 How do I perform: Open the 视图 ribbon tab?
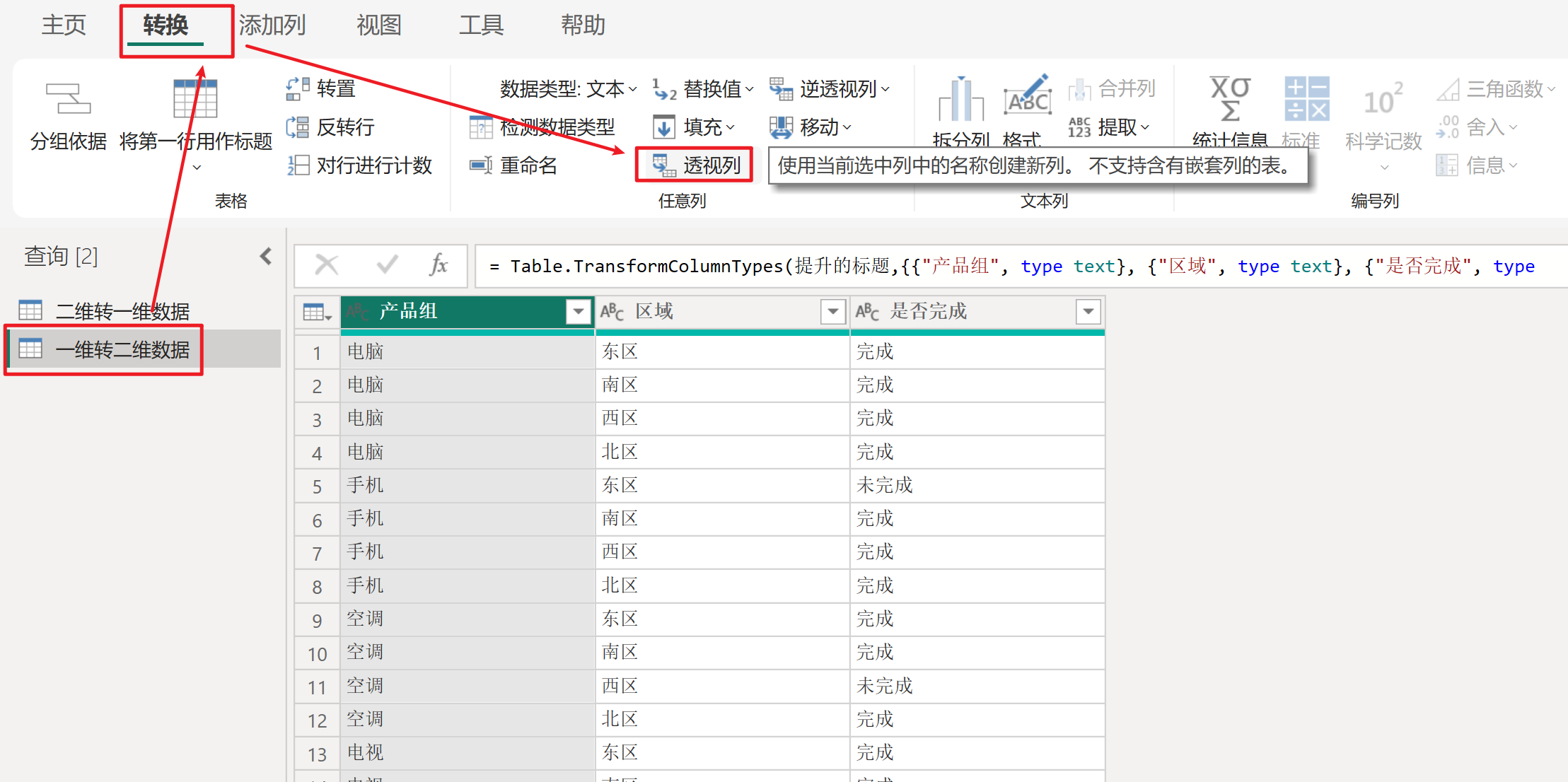(x=379, y=25)
